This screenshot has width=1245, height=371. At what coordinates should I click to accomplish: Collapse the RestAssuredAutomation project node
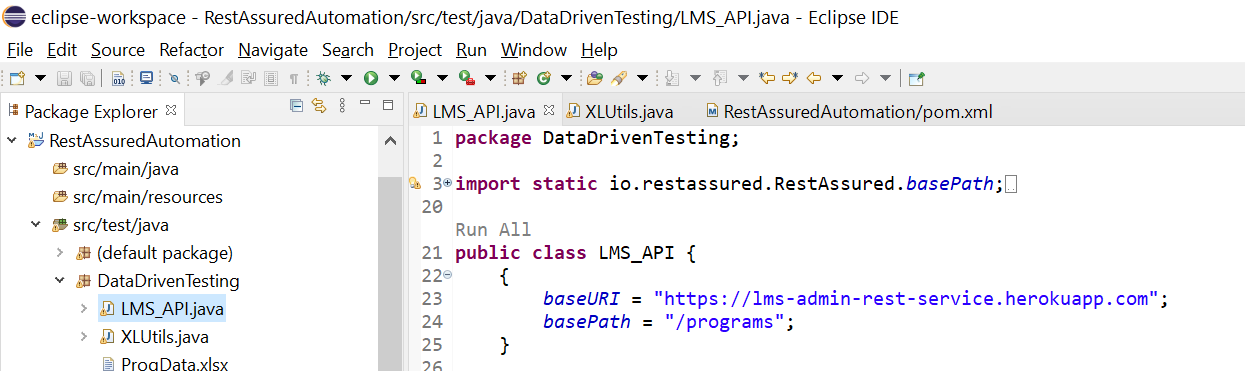tap(11, 141)
